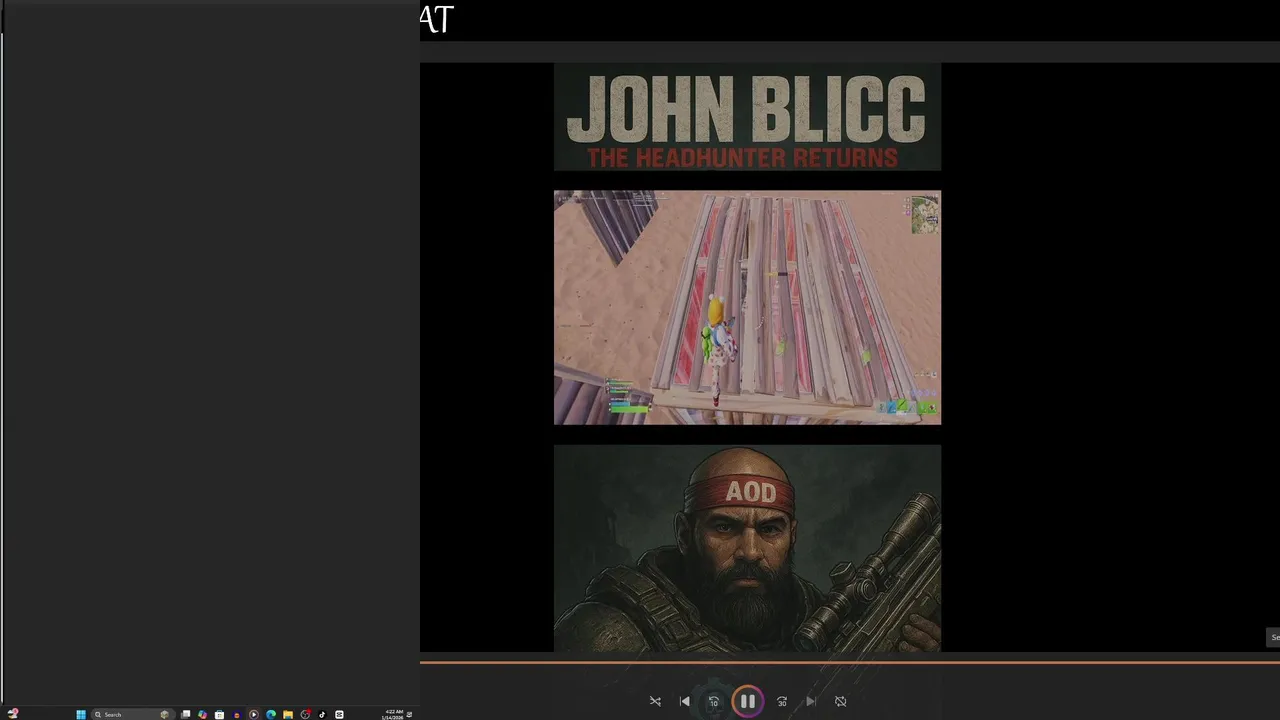Open Task View from the taskbar
The width and height of the screenshot is (1280, 720).
(x=185, y=714)
